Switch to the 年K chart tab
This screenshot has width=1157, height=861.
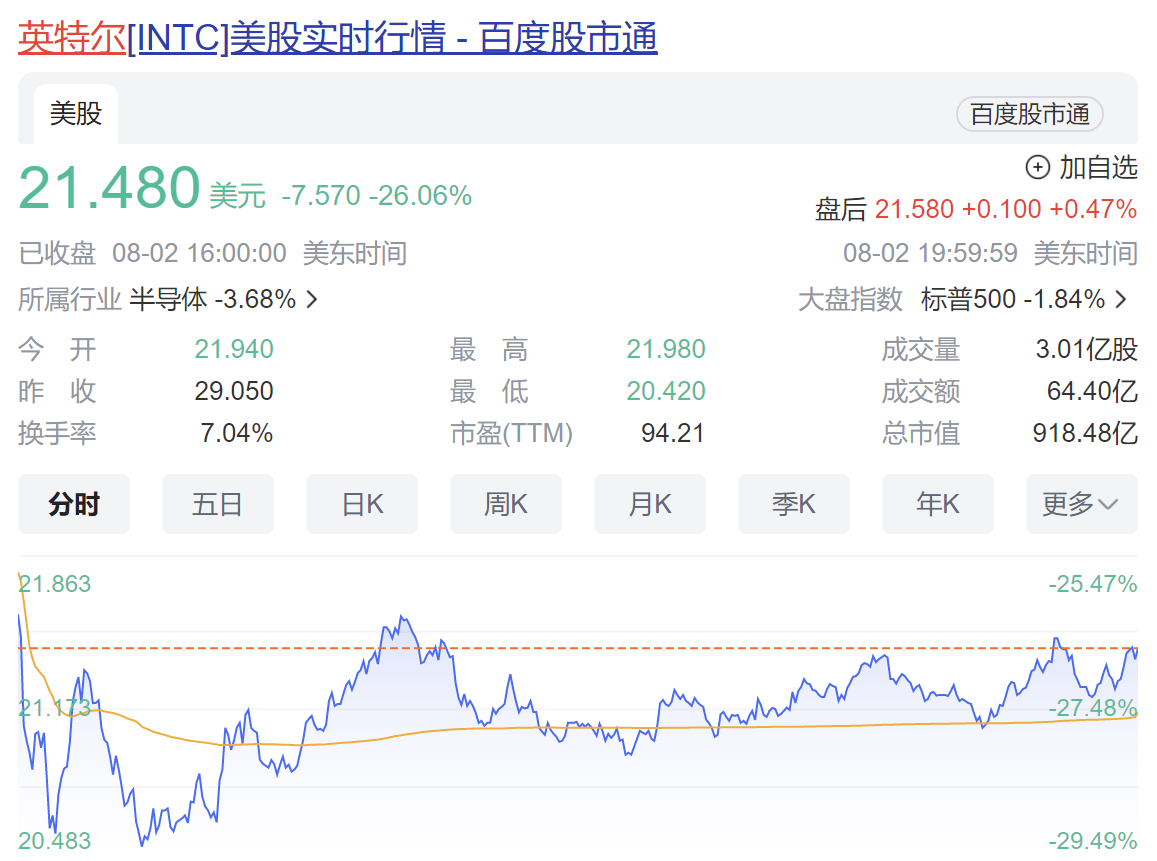[x=938, y=504]
